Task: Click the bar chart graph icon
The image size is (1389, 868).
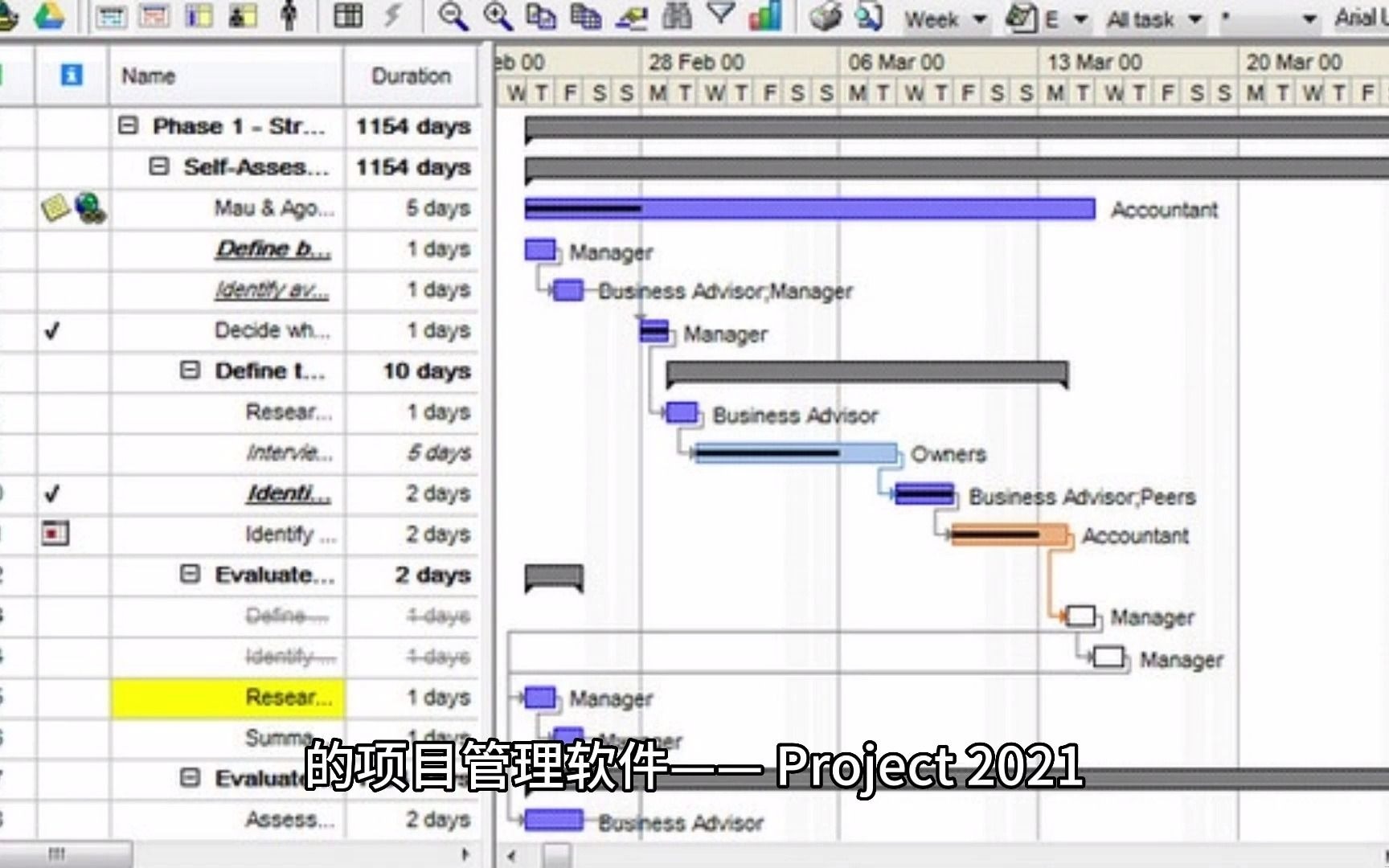Action: point(764,16)
